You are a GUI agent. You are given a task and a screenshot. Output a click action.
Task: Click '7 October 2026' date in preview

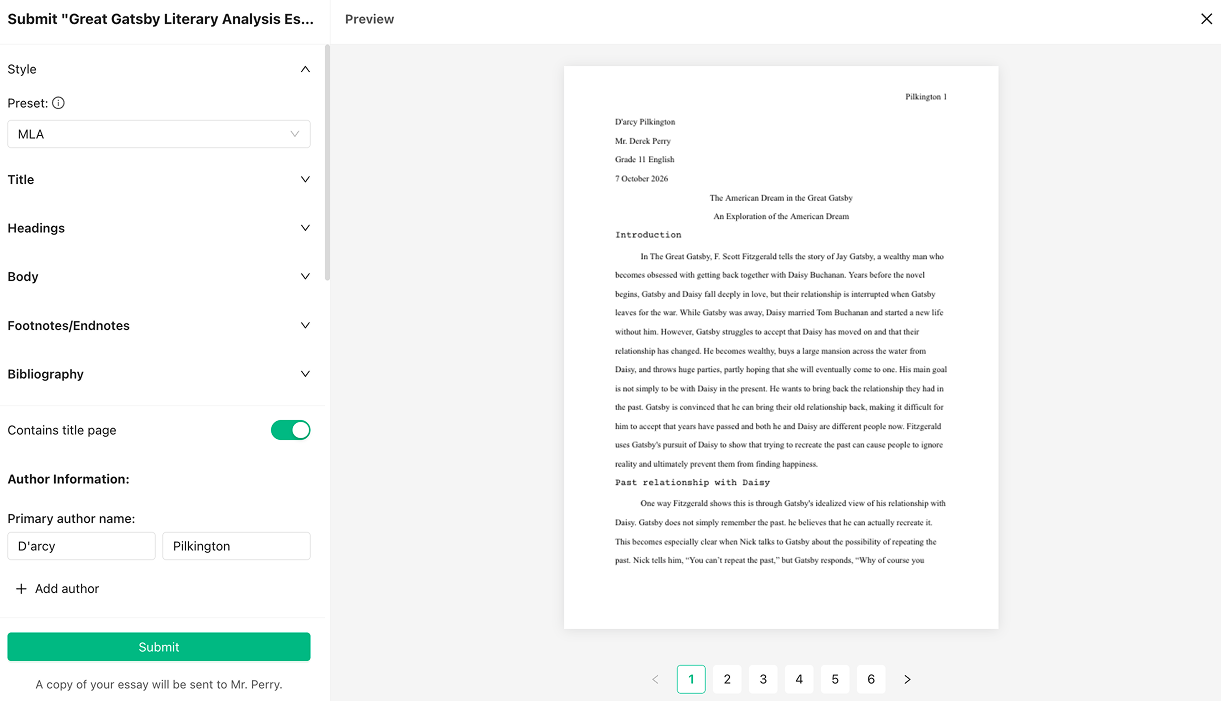pos(641,179)
